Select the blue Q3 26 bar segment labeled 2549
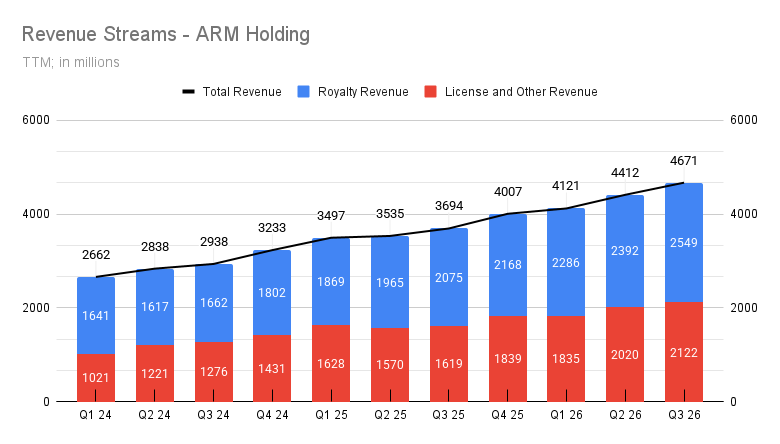 (683, 242)
